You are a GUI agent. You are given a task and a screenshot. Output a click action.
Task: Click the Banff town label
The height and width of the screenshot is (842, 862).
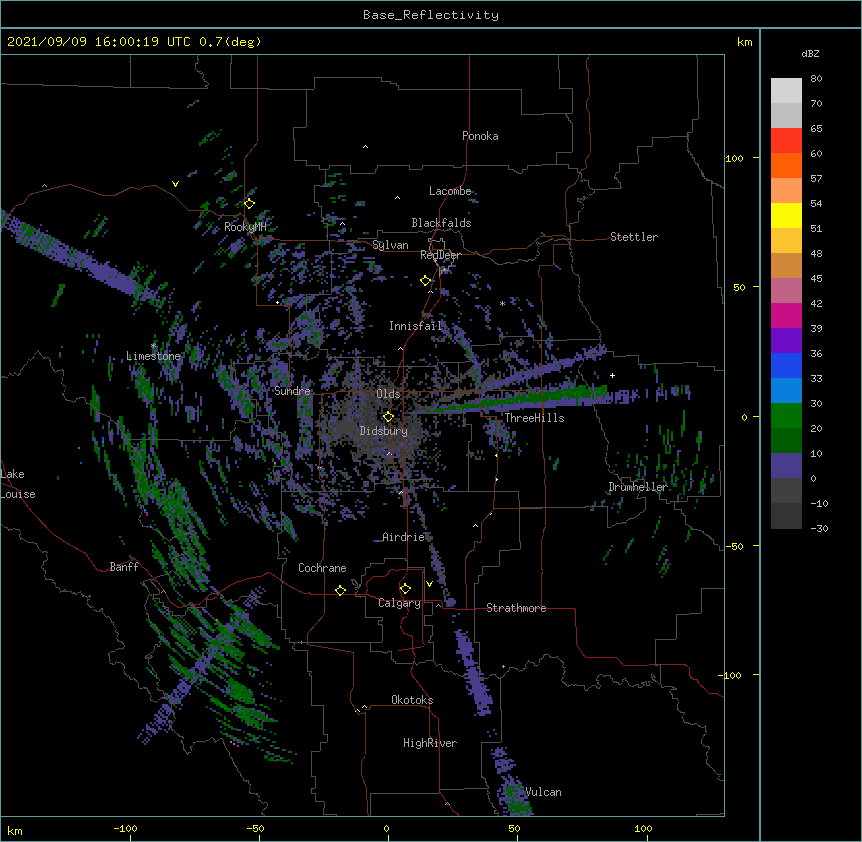coord(124,567)
